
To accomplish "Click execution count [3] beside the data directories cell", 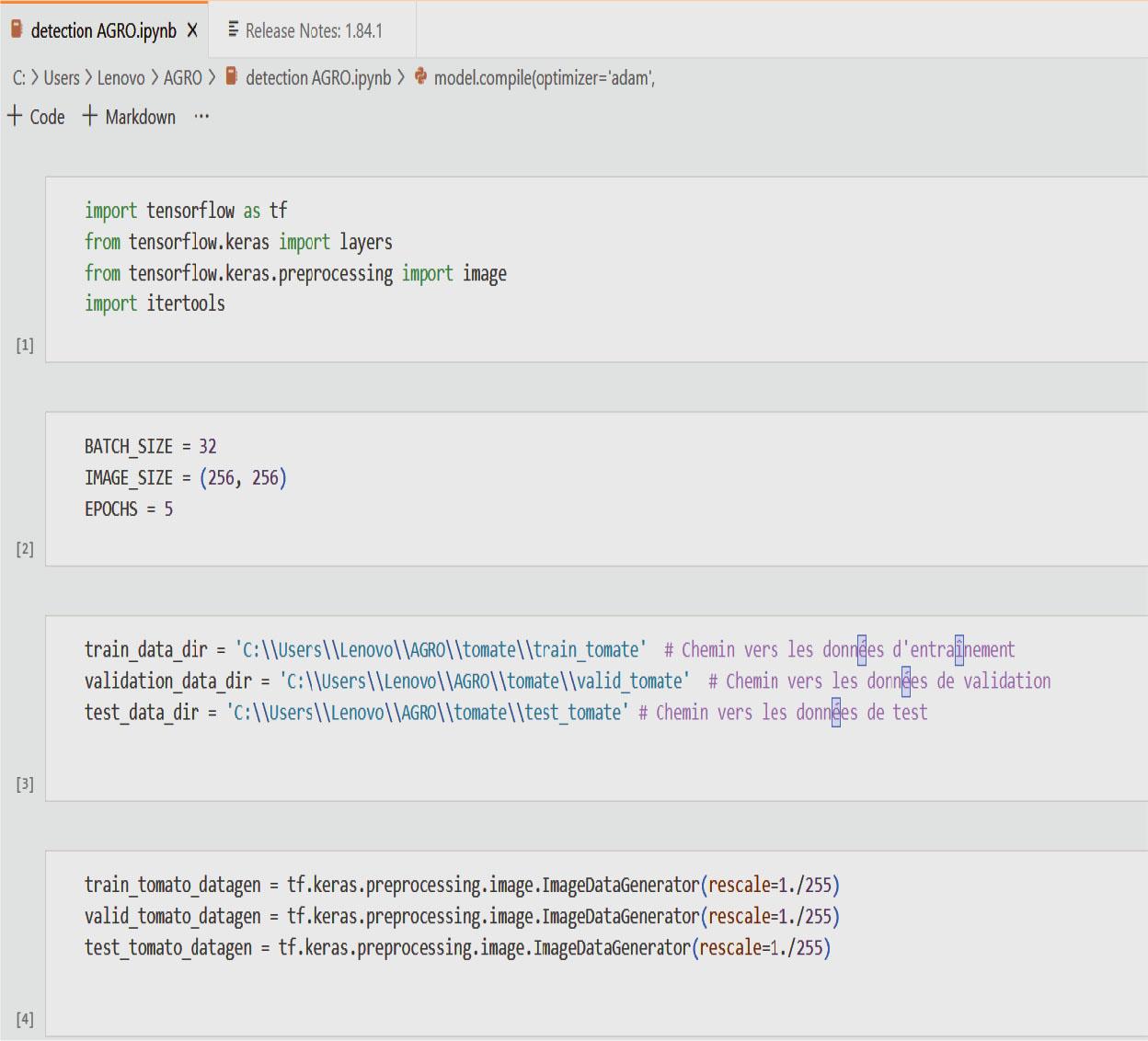I will pos(25,784).
